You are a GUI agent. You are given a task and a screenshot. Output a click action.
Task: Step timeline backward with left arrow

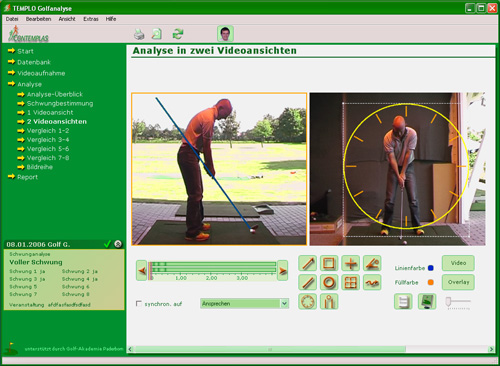(142, 270)
